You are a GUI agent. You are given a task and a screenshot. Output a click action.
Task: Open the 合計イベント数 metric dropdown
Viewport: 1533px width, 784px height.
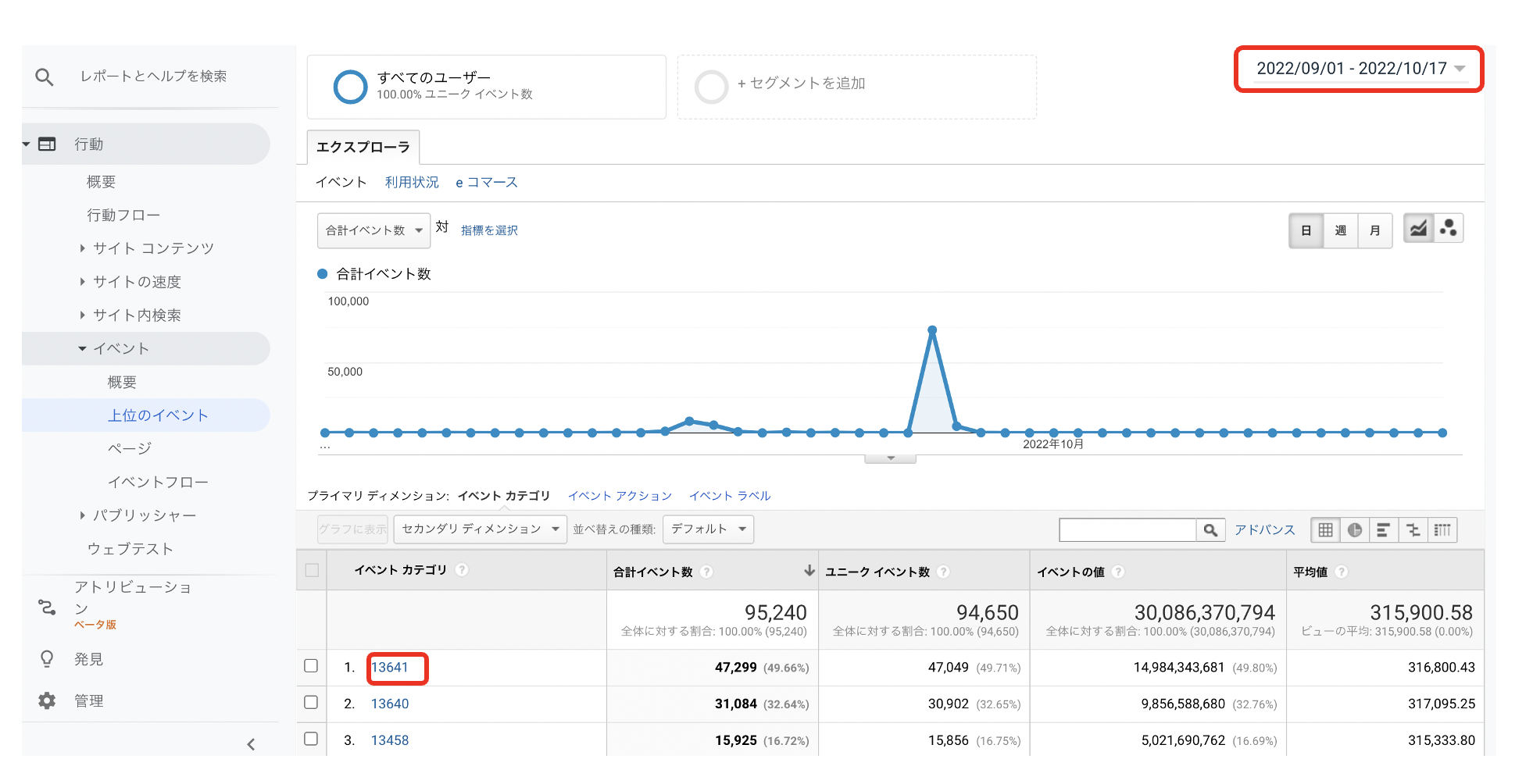(x=373, y=230)
